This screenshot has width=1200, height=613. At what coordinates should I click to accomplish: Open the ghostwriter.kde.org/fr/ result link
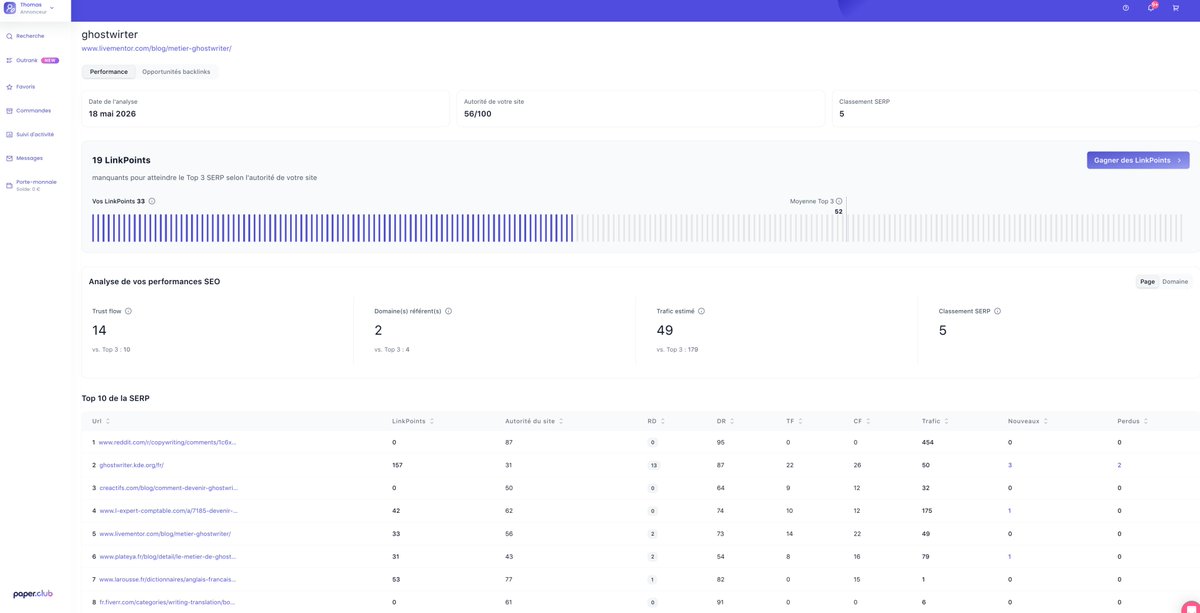(131, 465)
